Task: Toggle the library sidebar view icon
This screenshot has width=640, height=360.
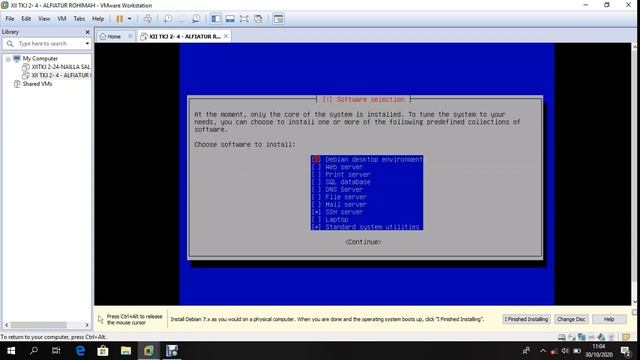Action: pyautogui.click(x=216, y=19)
